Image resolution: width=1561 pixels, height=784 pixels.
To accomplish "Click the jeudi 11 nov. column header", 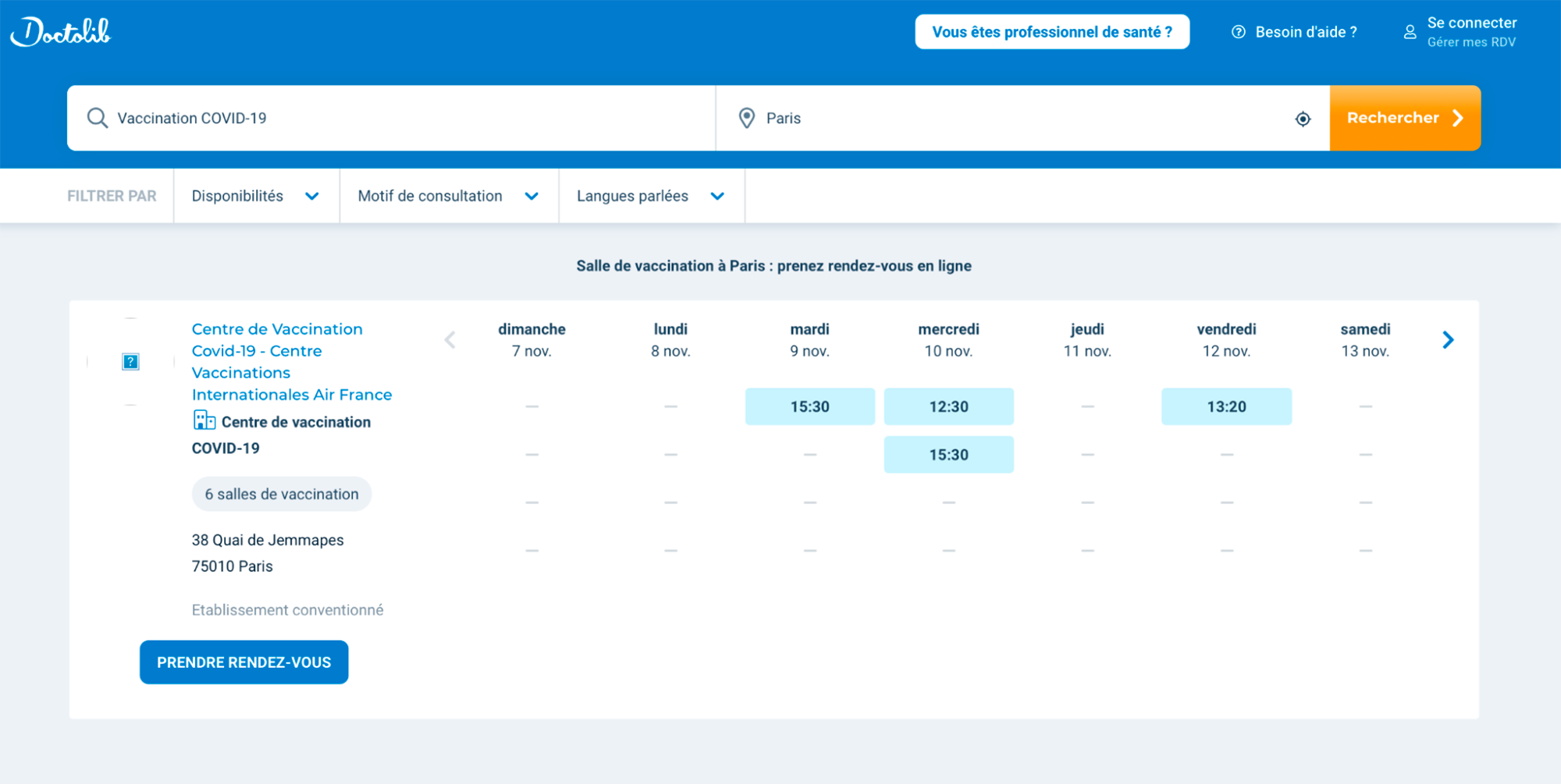I will tap(1087, 340).
